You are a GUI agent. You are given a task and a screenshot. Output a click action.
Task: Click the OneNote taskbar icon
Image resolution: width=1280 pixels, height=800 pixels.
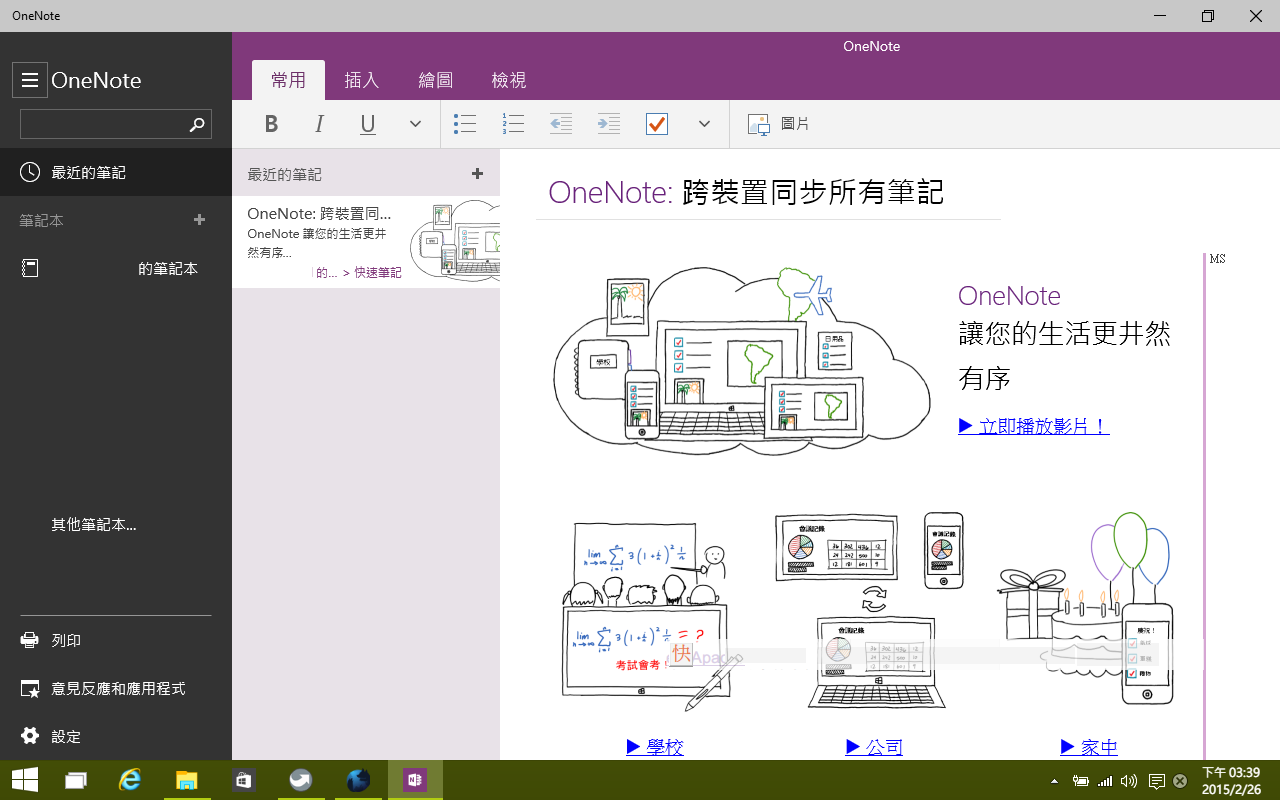tap(415, 780)
